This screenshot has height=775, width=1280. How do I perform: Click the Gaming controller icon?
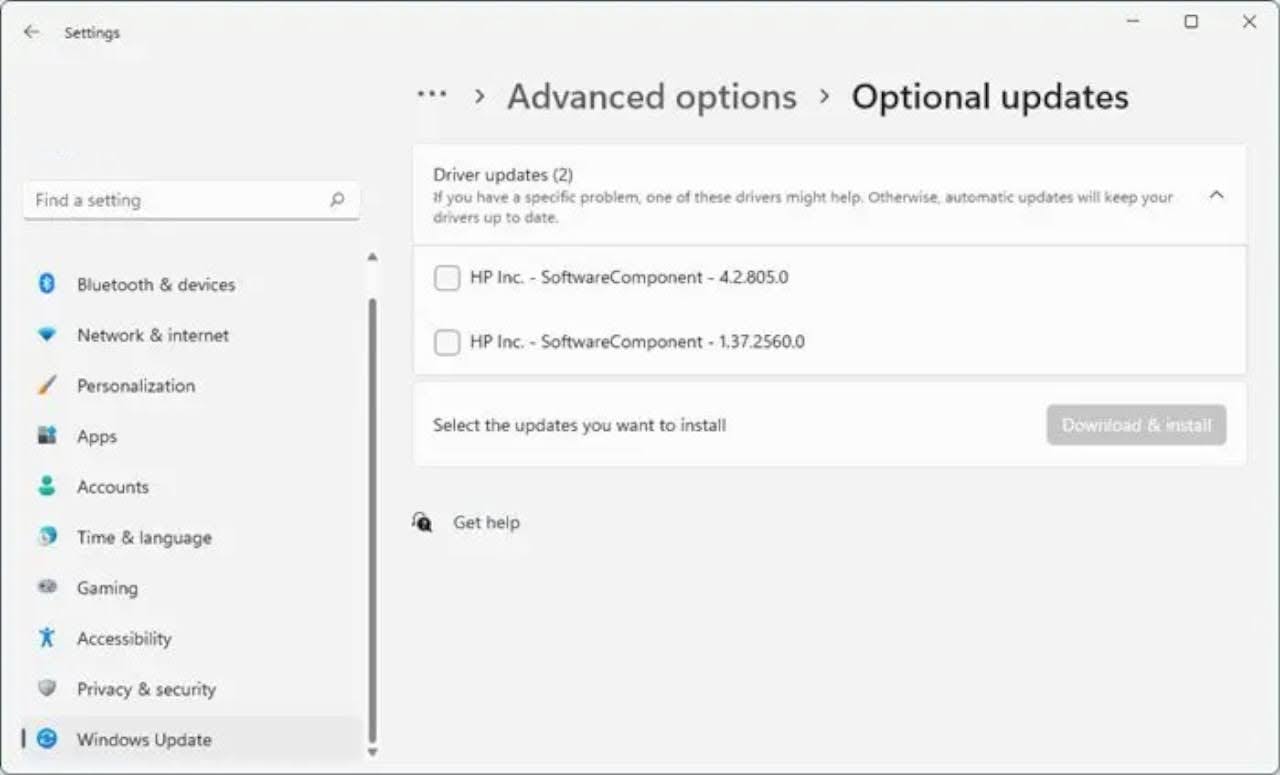click(47, 587)
